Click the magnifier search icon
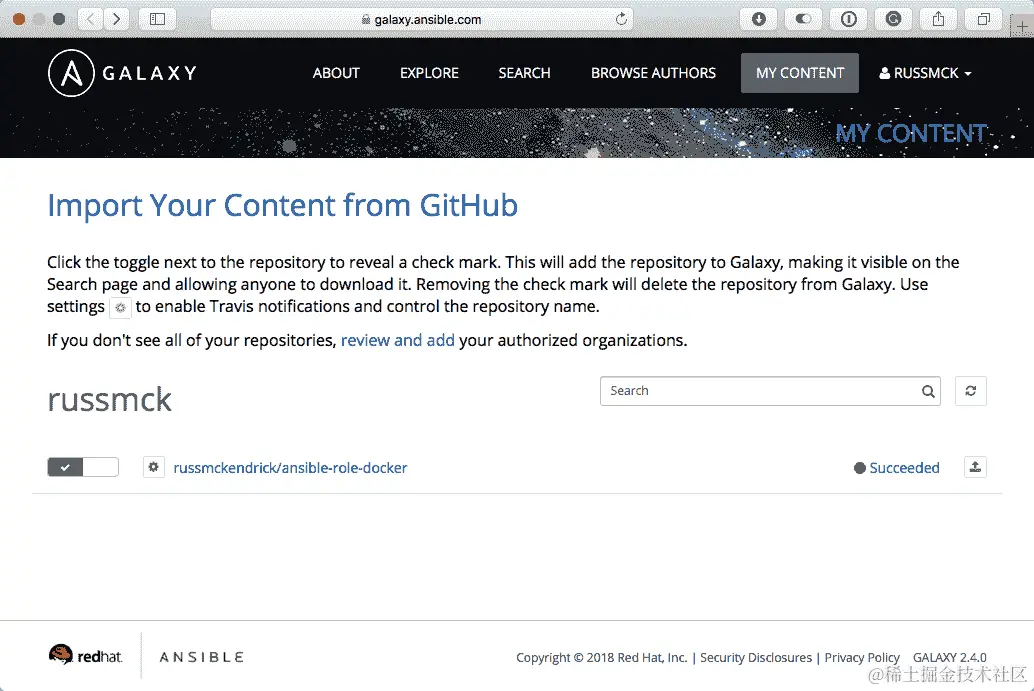Image resolution: width=1034 pixels, height=691 pixels. pyautogui.click(x=928, y=391)
